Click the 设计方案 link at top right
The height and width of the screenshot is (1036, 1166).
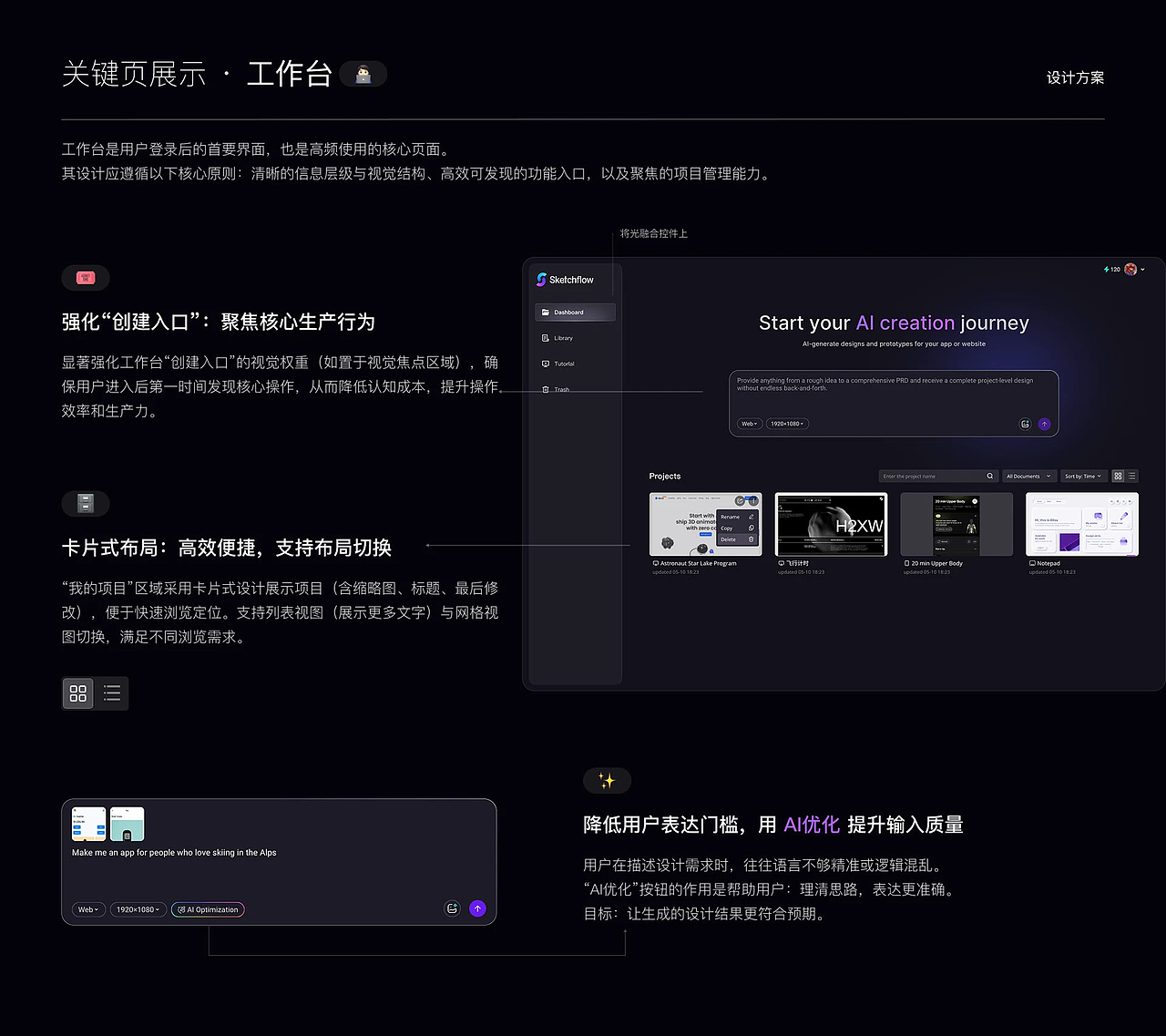1075,78
